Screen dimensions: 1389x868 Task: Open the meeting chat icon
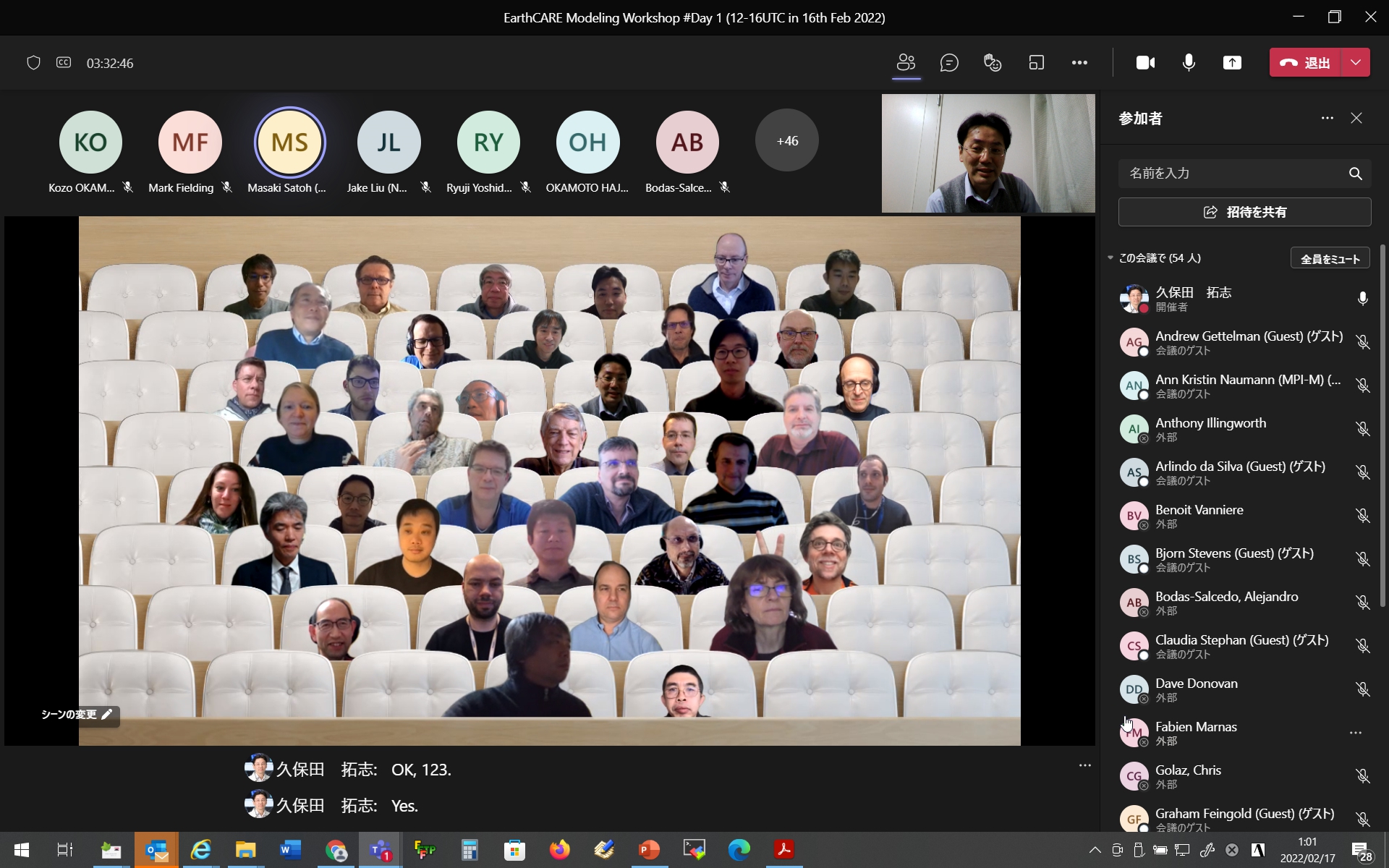click(x=949, y=63)
